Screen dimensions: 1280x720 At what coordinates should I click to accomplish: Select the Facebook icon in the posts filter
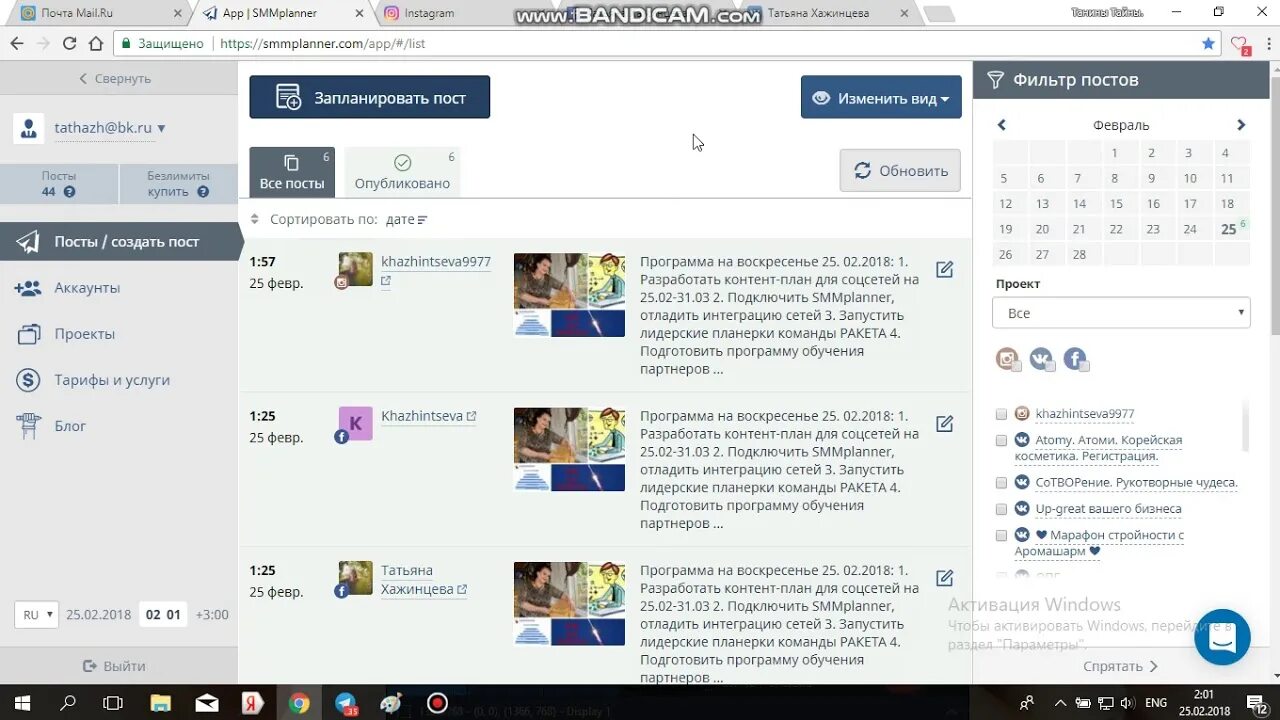tap(1076, 358)
